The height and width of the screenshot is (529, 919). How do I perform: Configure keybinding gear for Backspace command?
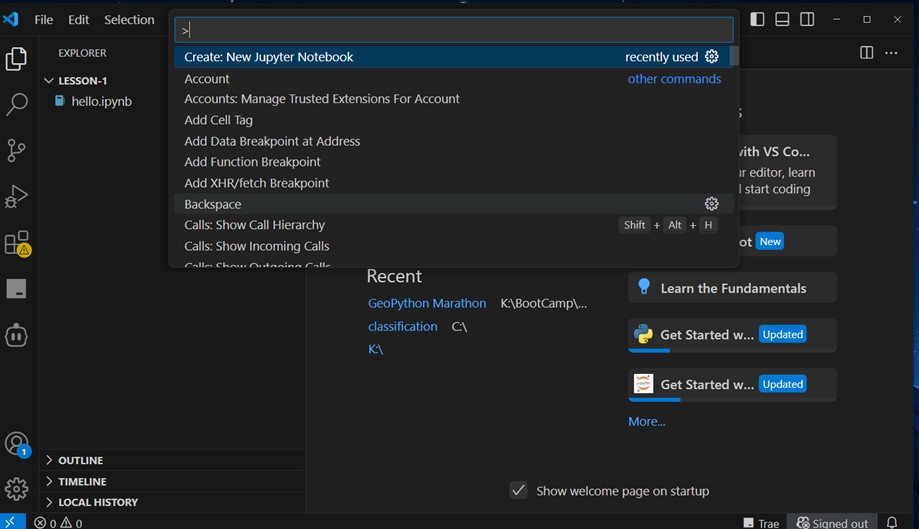712,204
